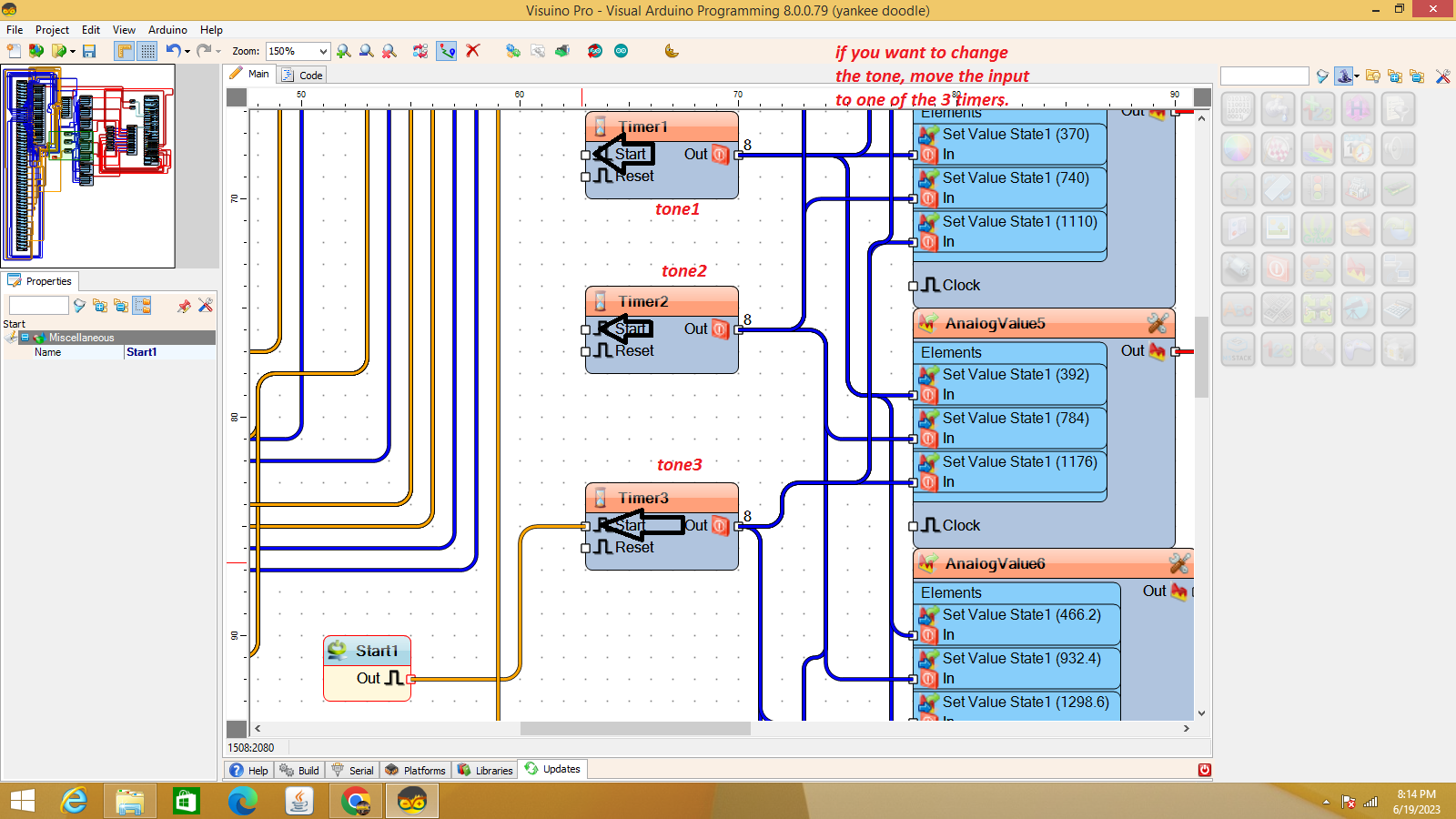The height and width of the screenshot is (819, 1456).
Task: Click the properties filter funnel icon
Action: point(80,306)
